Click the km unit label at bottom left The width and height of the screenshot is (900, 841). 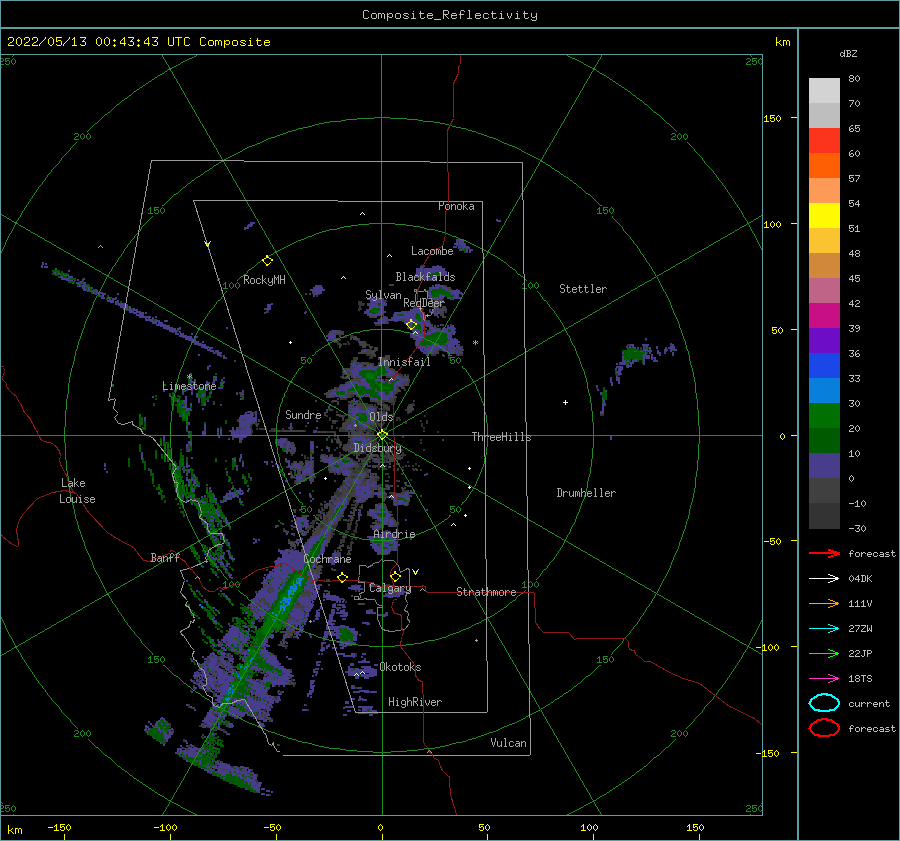pyautogui.click(x=14, y=830)
